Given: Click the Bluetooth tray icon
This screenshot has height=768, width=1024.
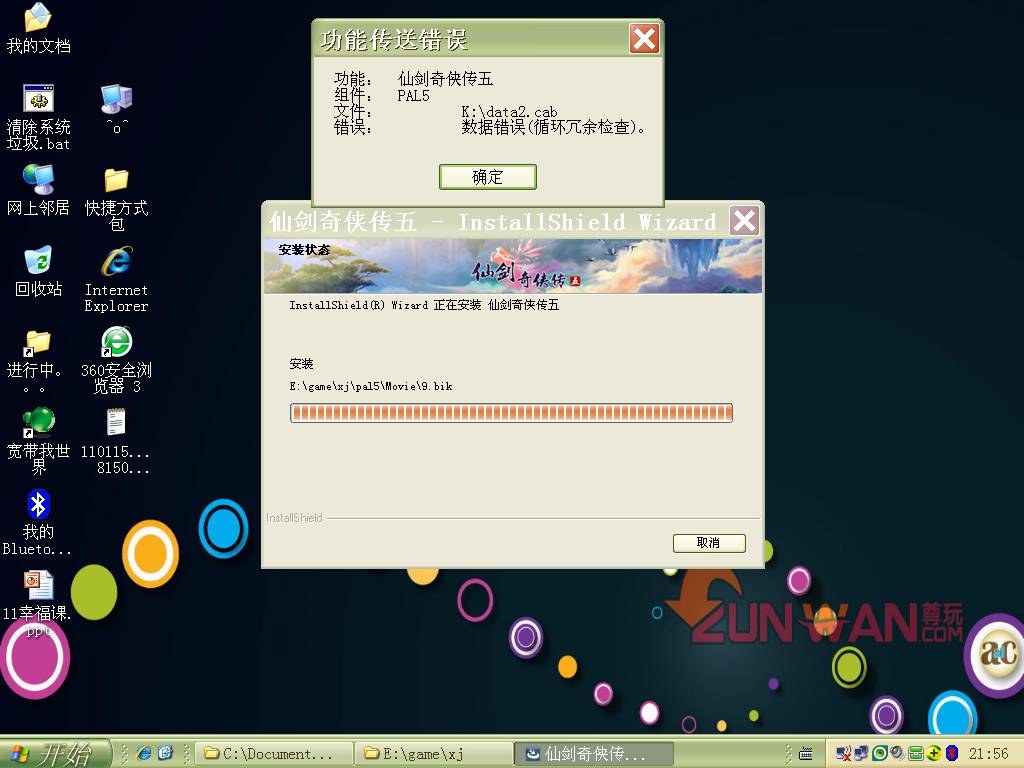Looking at the screenshot, I should (x=952, y=754).
